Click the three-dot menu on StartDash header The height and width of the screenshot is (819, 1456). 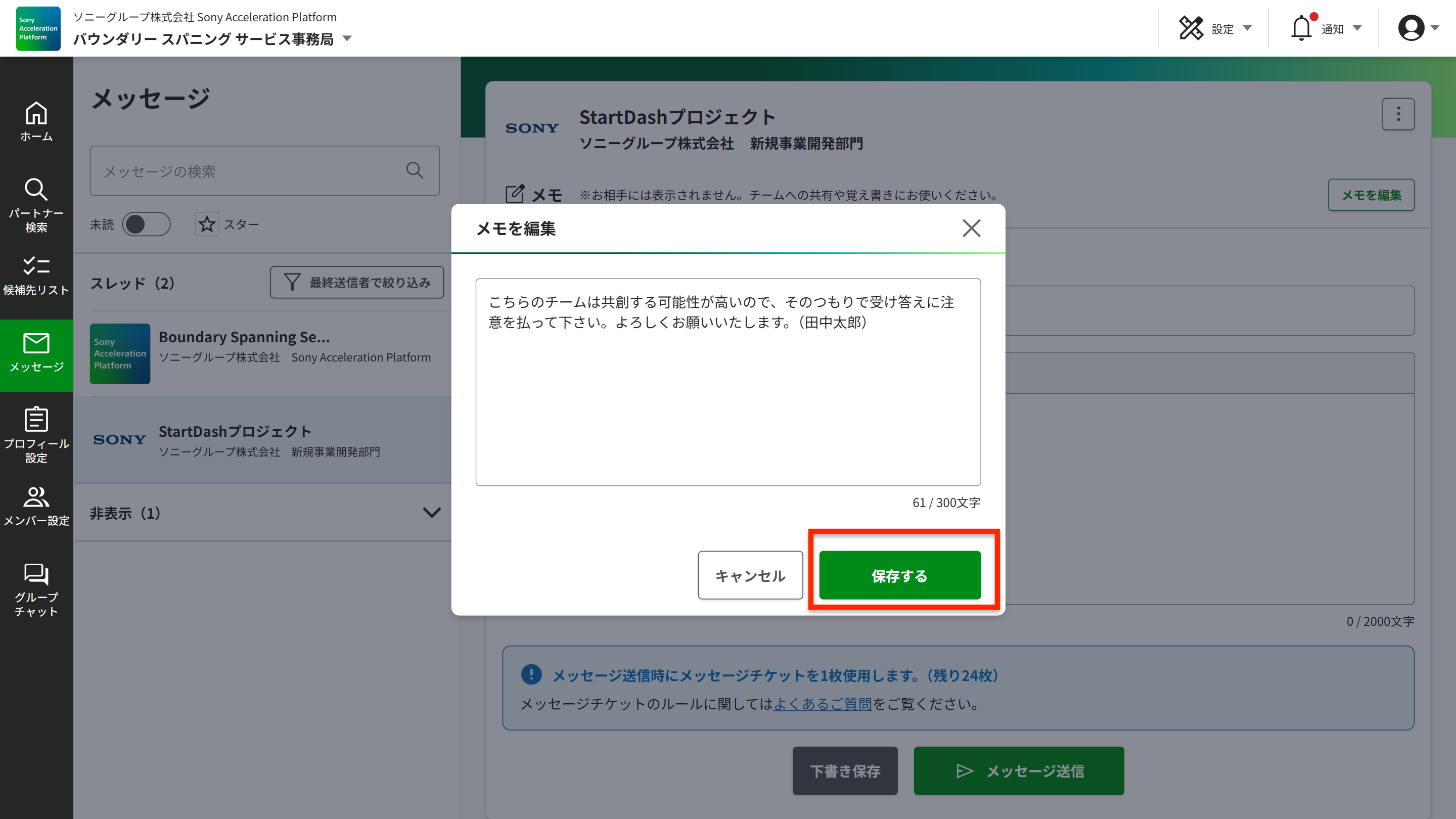[x=1398, y=114]
